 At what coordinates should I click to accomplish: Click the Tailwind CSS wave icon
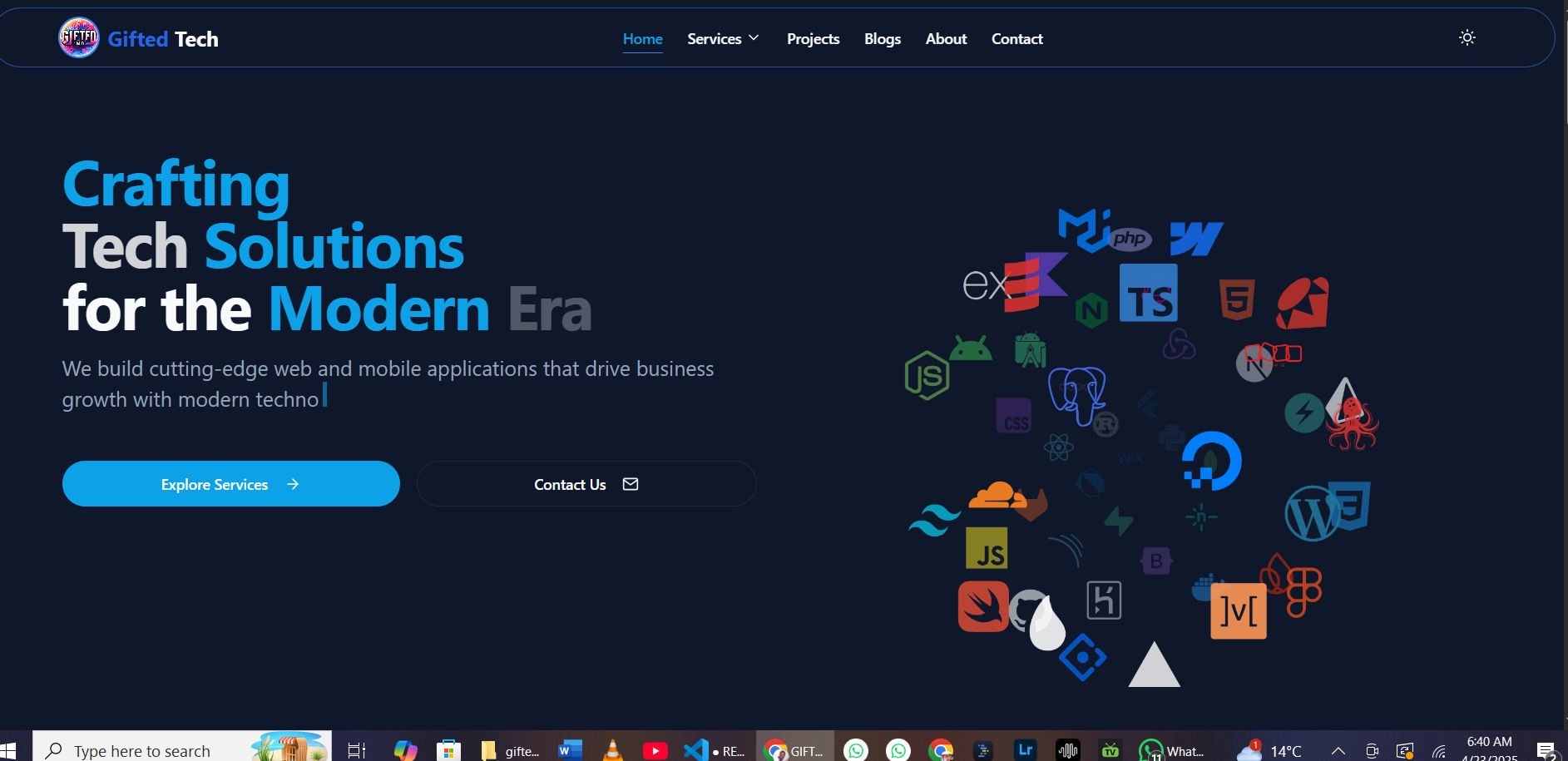coord(935,521)
